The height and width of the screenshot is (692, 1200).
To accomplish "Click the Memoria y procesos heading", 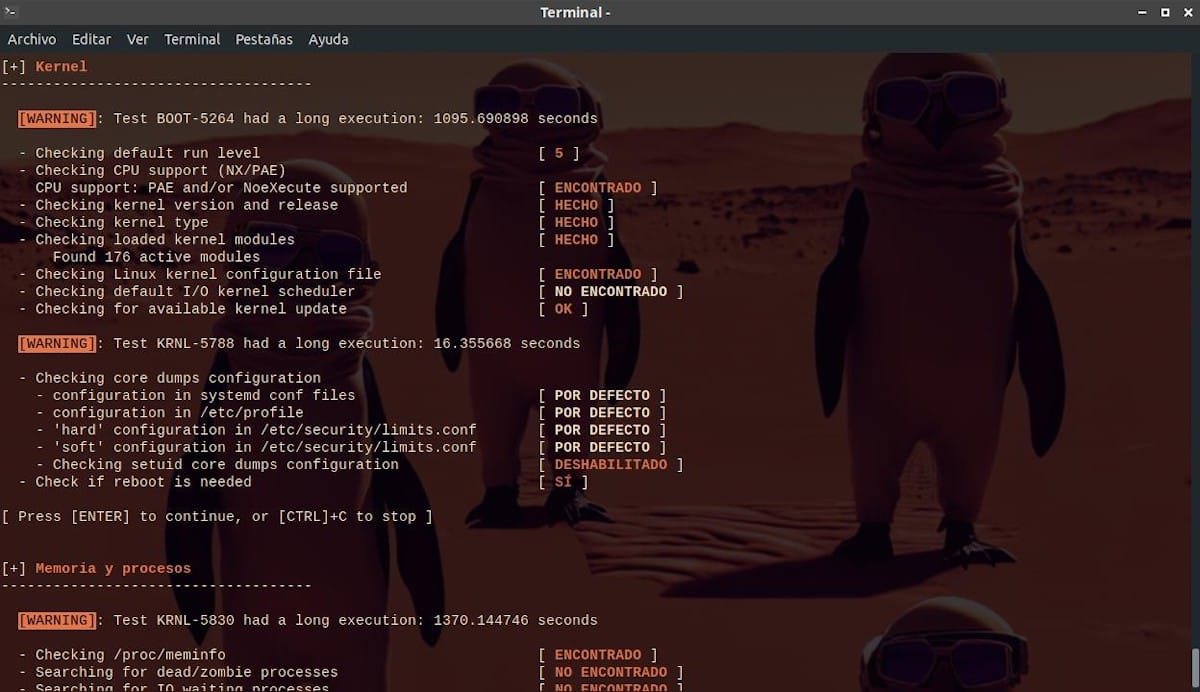I will [x=113, y=568].
